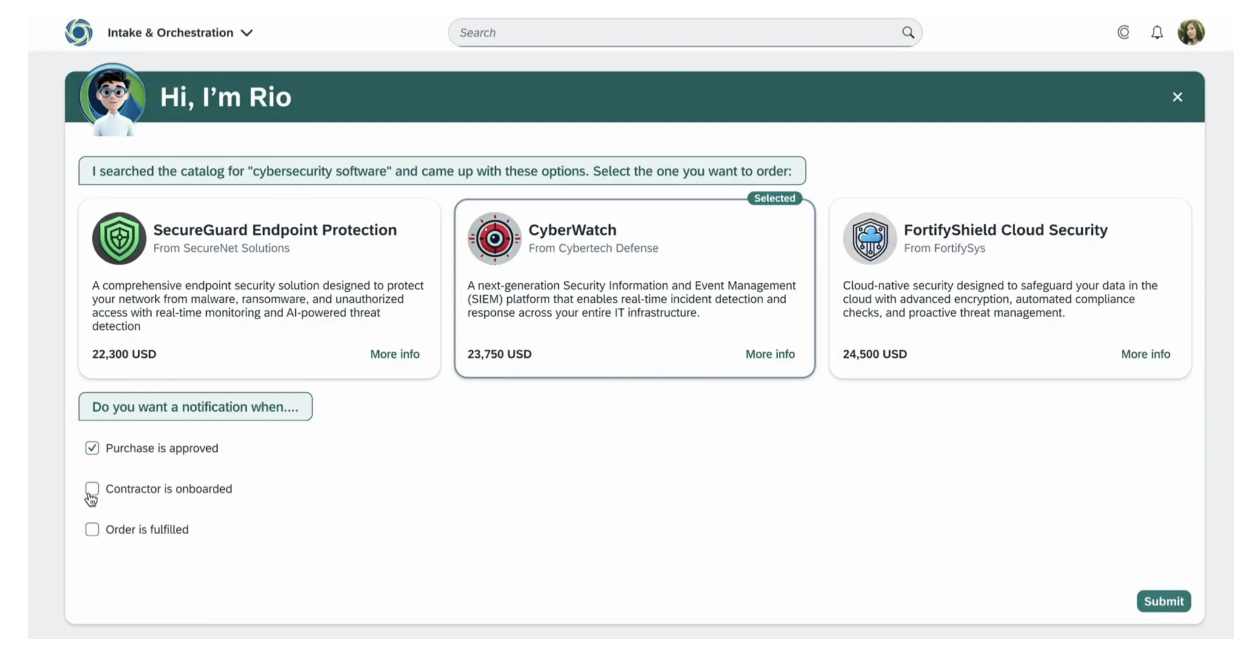Select the FortifyShield Cloud Security card title
1234x646 pixels.
(x=1005, y=230)
